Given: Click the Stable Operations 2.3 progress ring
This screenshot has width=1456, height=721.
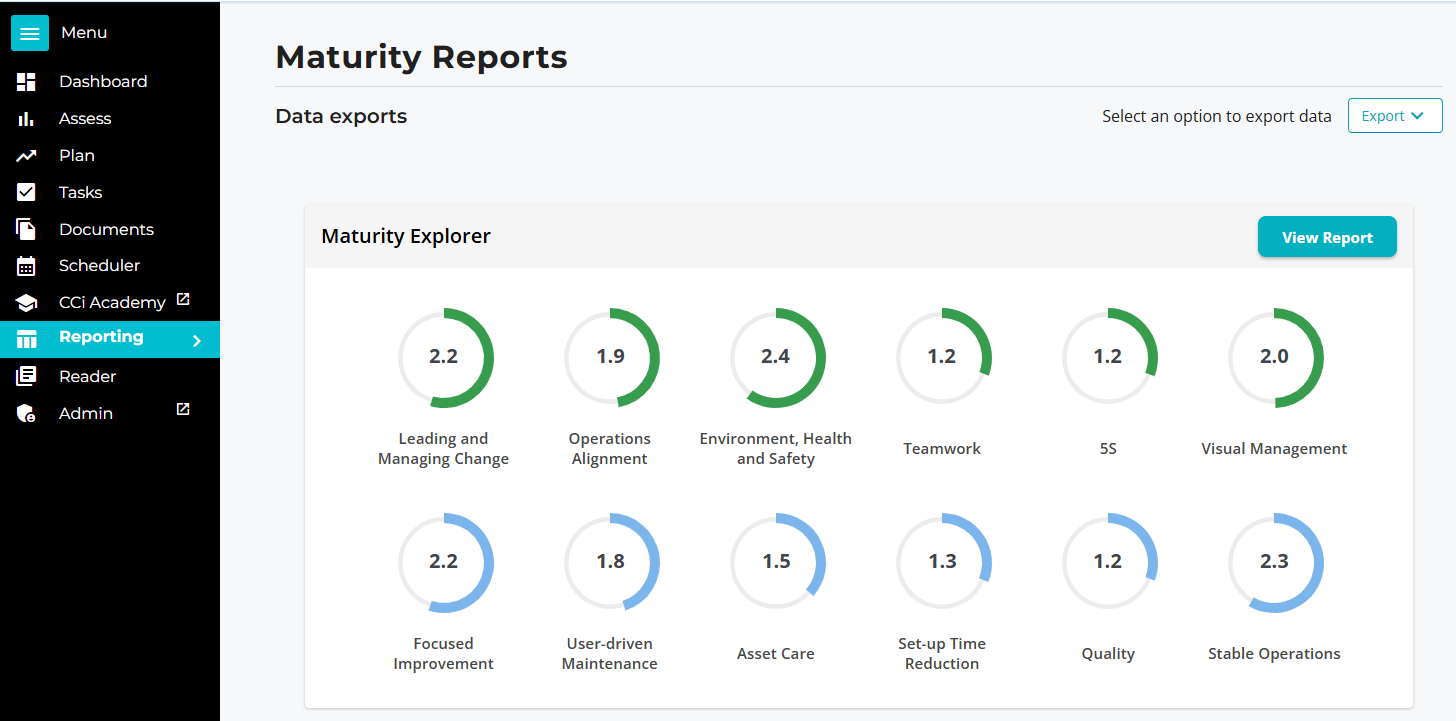Looking at the screenshot, I should (x=1275, y=562).
